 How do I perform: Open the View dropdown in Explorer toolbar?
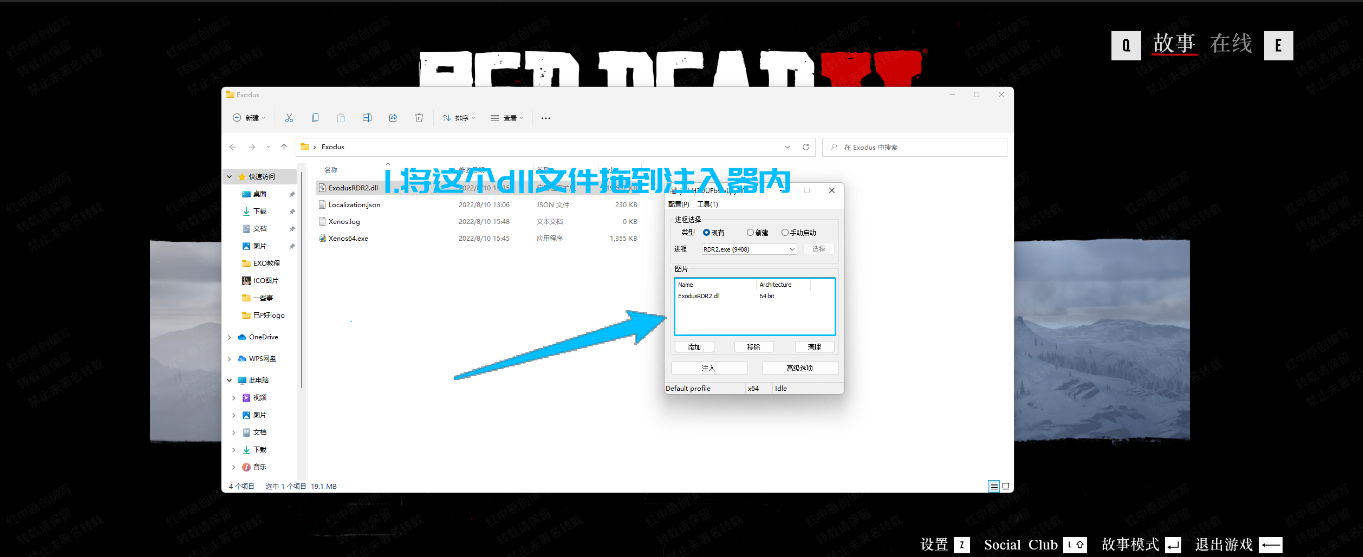[508, 118]
